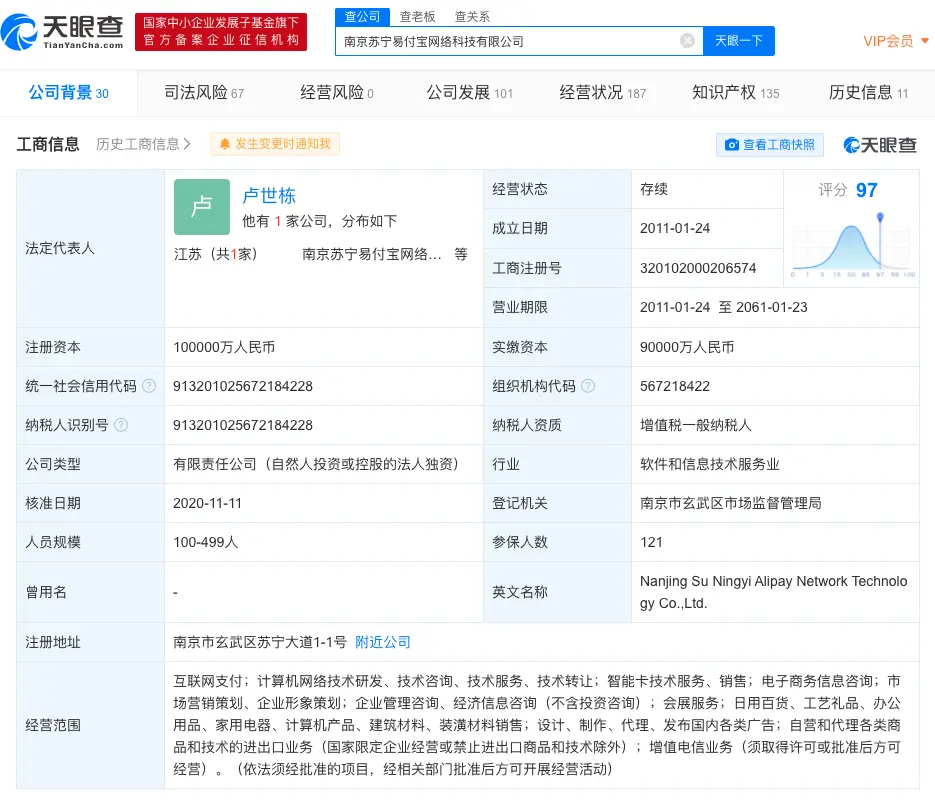935x812 pixels.
Task: Switch to 司法风险 tab
Action: point(203,93)
